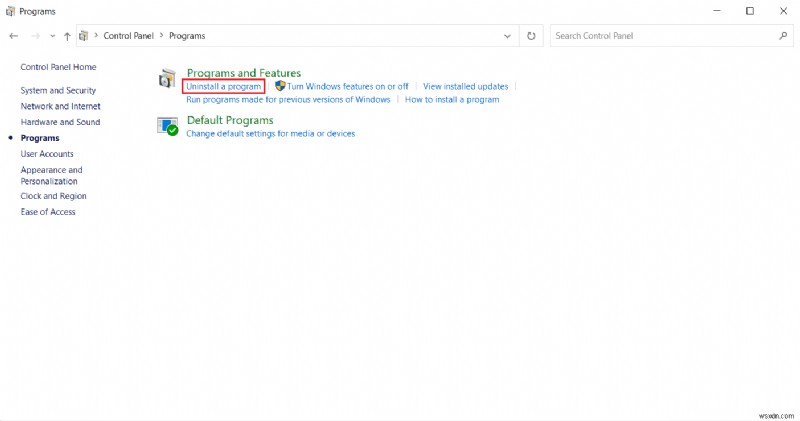Open the Default Programs heading
Image resolution: width=800 pixels, height=421 pixels.
click(230, 120)
